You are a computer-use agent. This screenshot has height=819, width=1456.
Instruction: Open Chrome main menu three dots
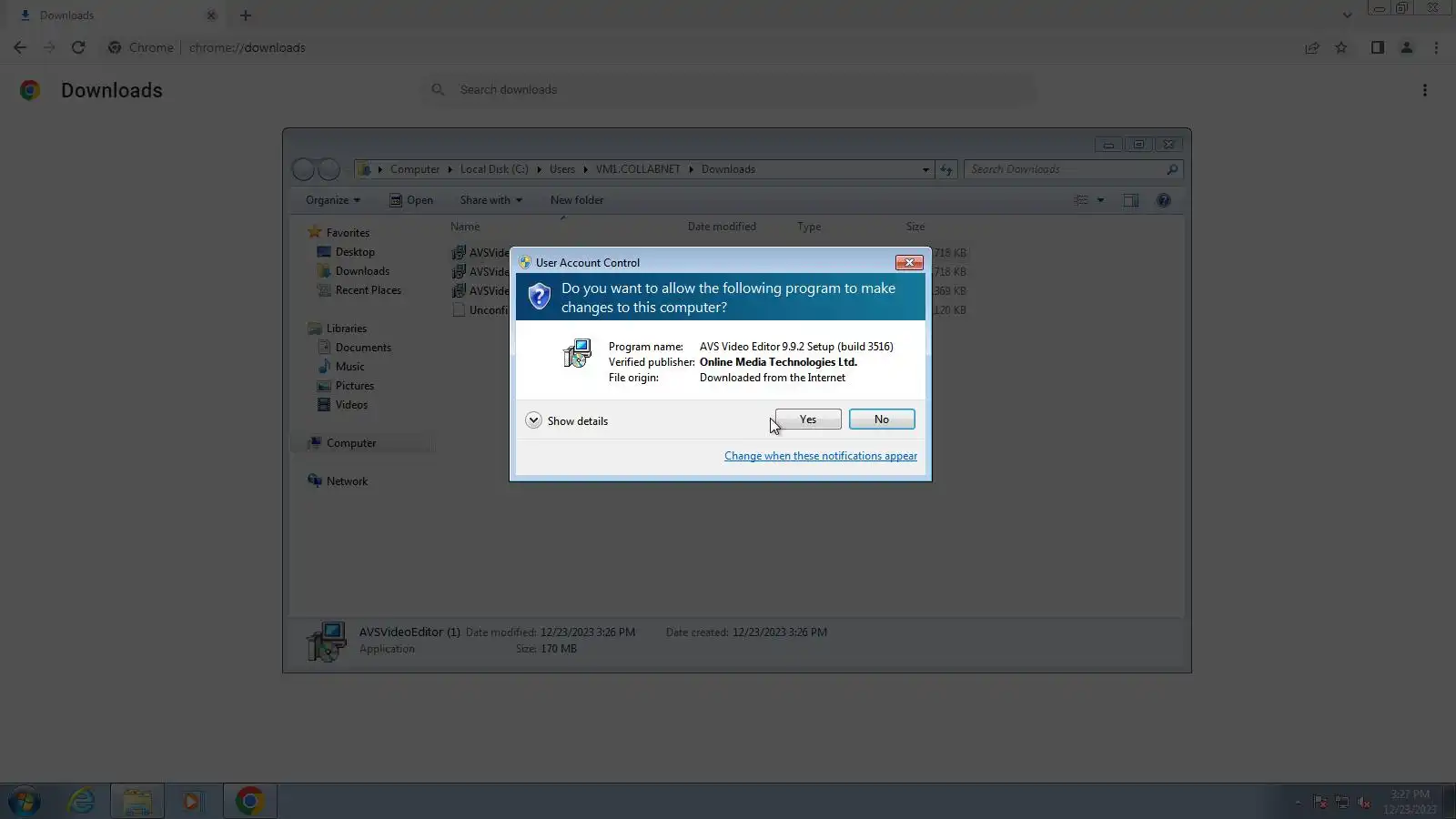pos(1436,47)
